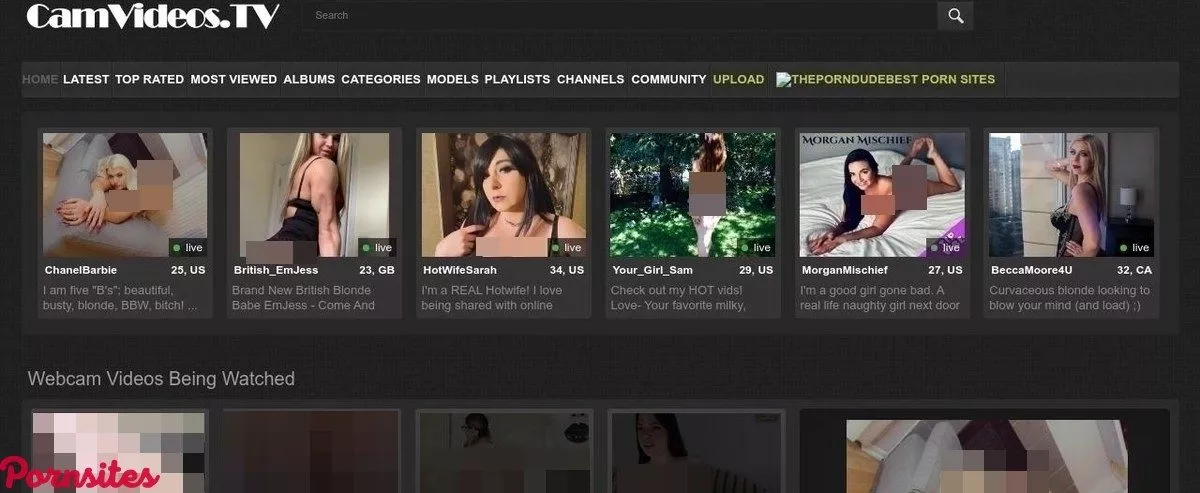Screen dimensions: 1200x493
Task: Click the magnifying glass search button
Action: point(955,15)
